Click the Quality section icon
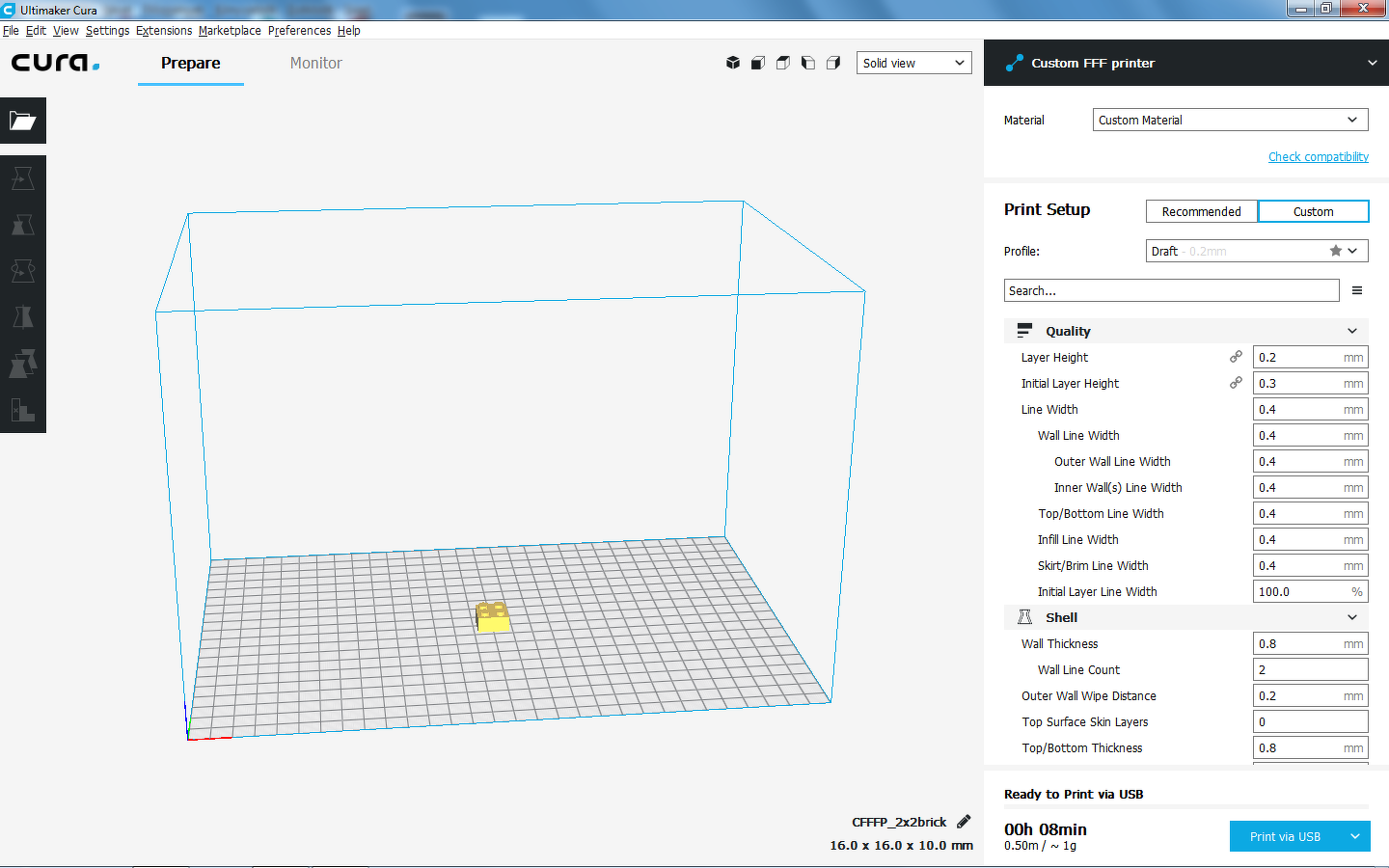This screenshot has width=1389, height=868. 1024,331
